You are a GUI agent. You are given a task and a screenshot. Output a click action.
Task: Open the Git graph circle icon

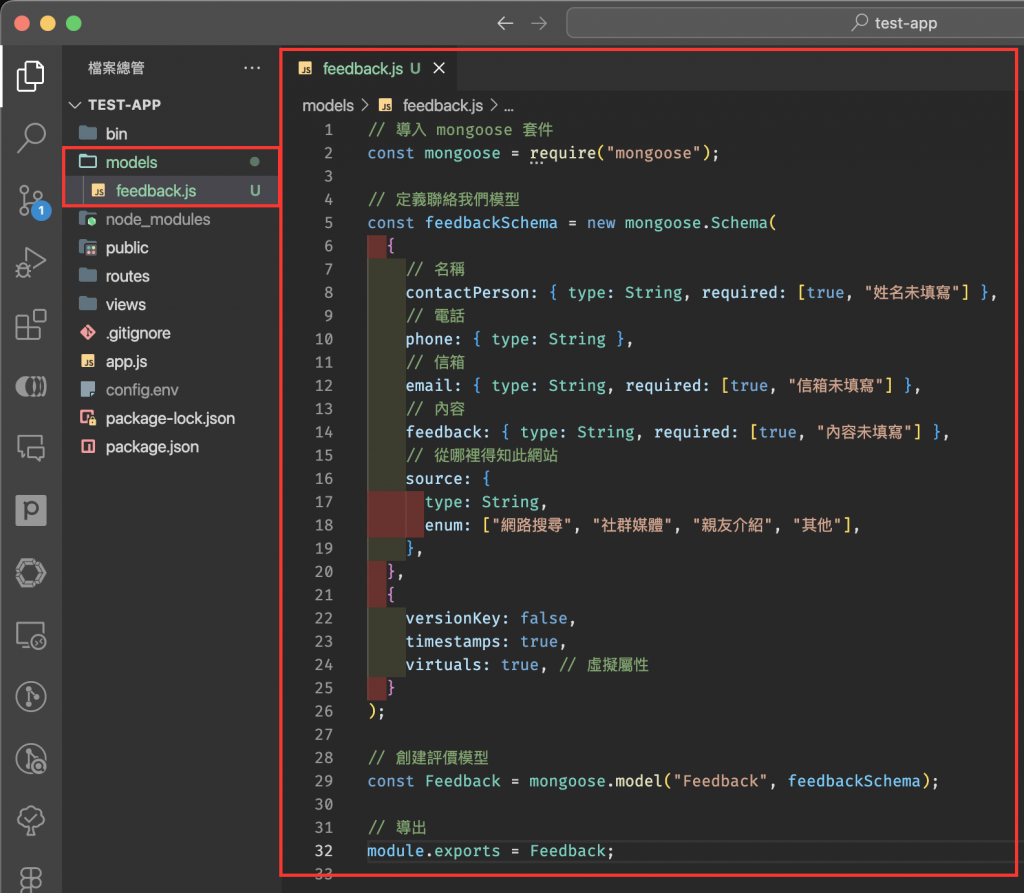pos(31,696)
